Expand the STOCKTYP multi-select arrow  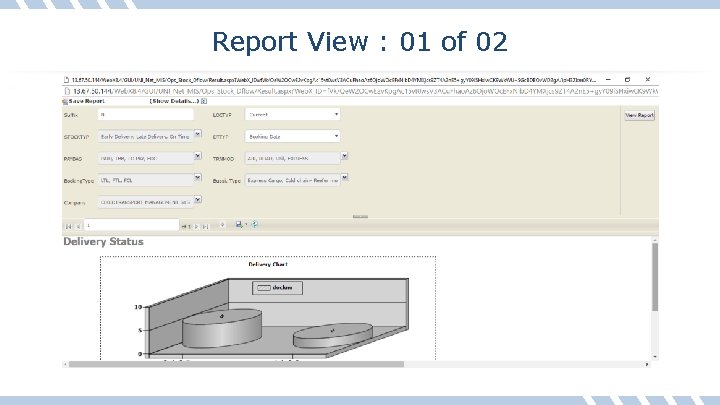coord(197,134)
